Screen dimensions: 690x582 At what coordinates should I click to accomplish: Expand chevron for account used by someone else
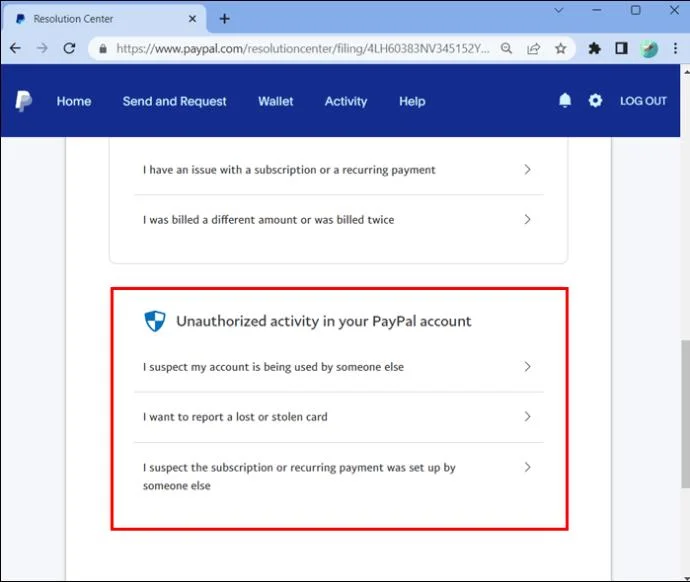(x=527, y=366)
